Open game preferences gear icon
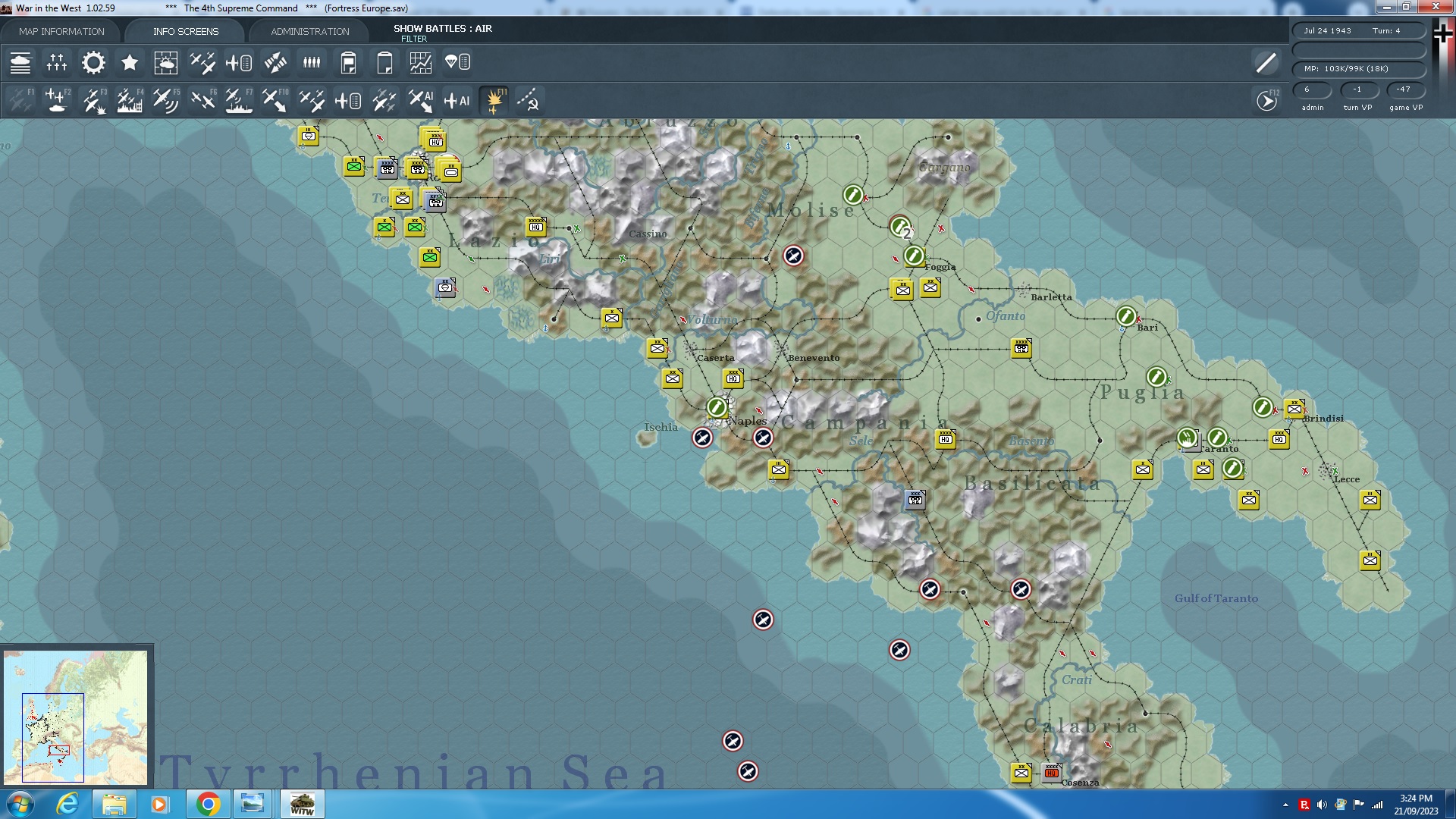Image resolution: width=1456 pixels, height=819 pixels. coord(93,63)
